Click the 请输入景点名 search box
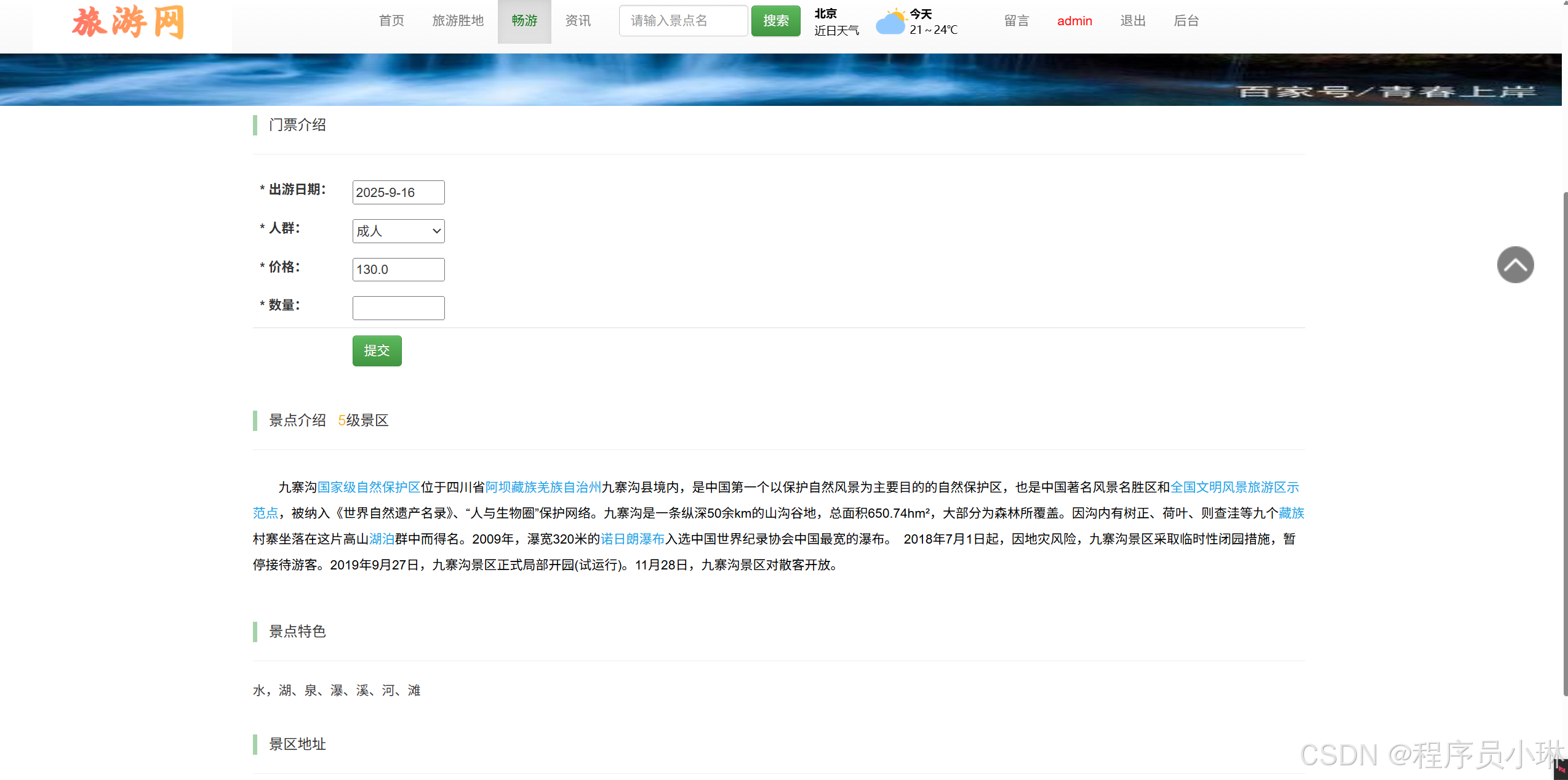Viewport: 1568px width, 780px height. coord(682,20)
